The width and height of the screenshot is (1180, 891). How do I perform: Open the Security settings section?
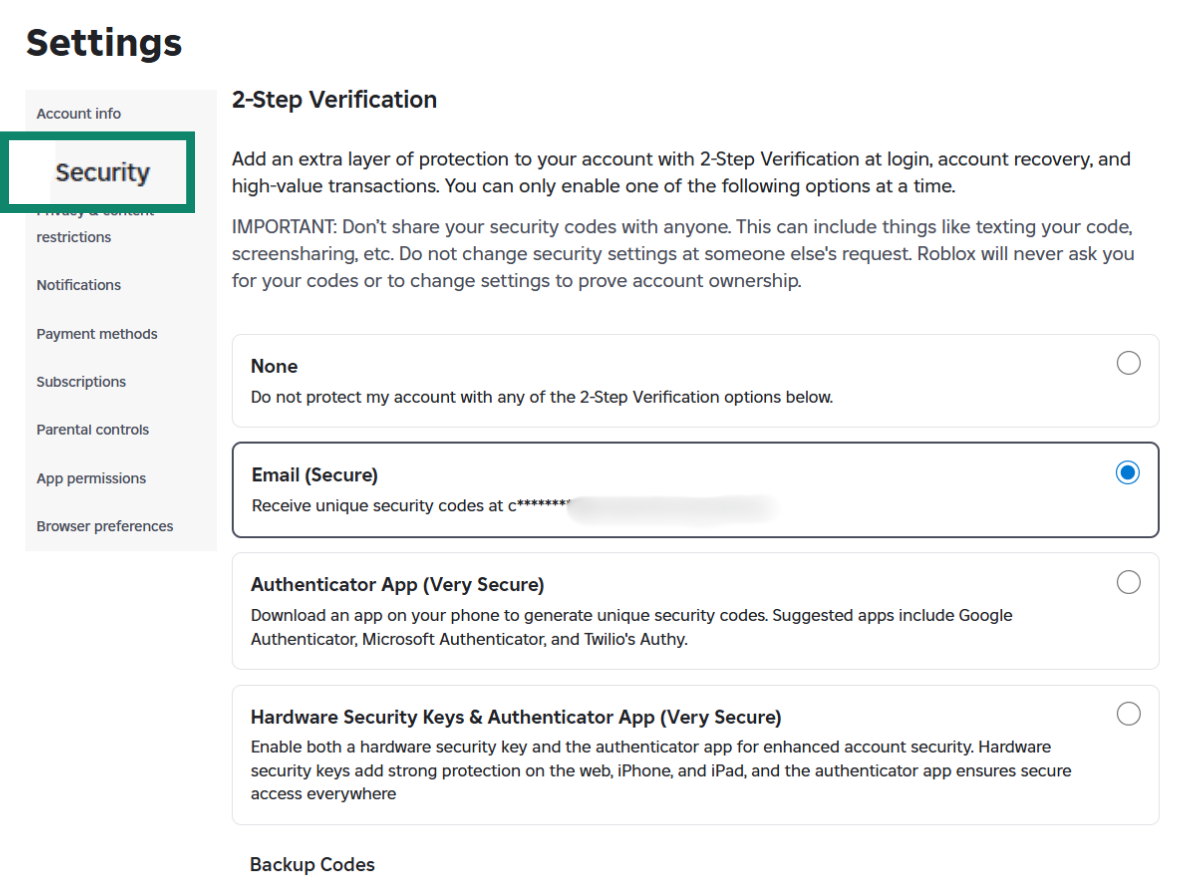click(x=100, y=171)
